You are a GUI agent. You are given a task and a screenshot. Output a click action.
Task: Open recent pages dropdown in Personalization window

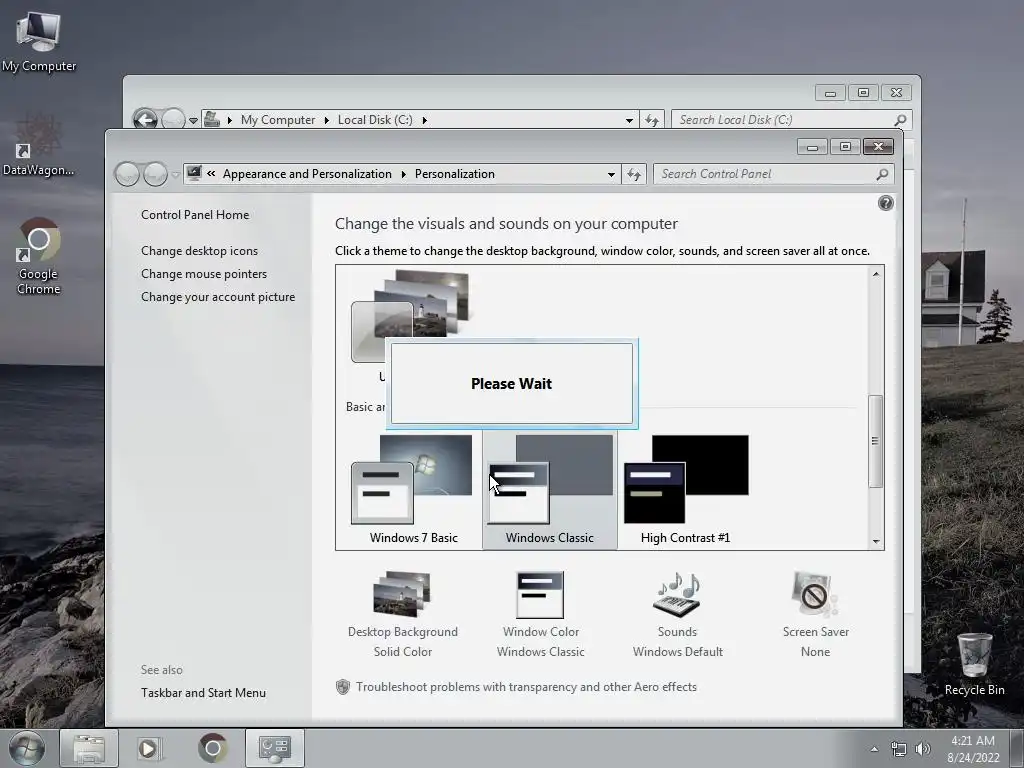175,175
